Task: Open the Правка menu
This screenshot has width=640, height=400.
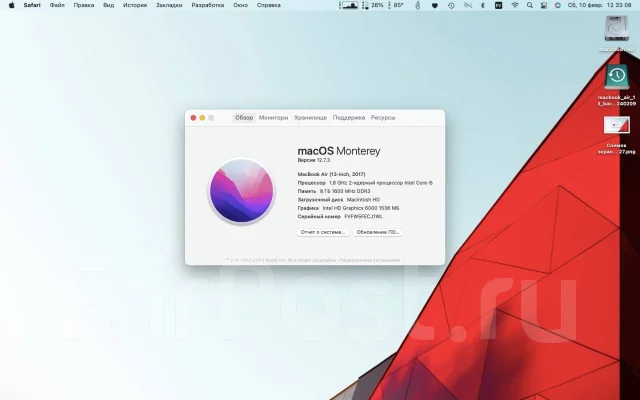Action: pyautogui.click(x=84, y=5)
